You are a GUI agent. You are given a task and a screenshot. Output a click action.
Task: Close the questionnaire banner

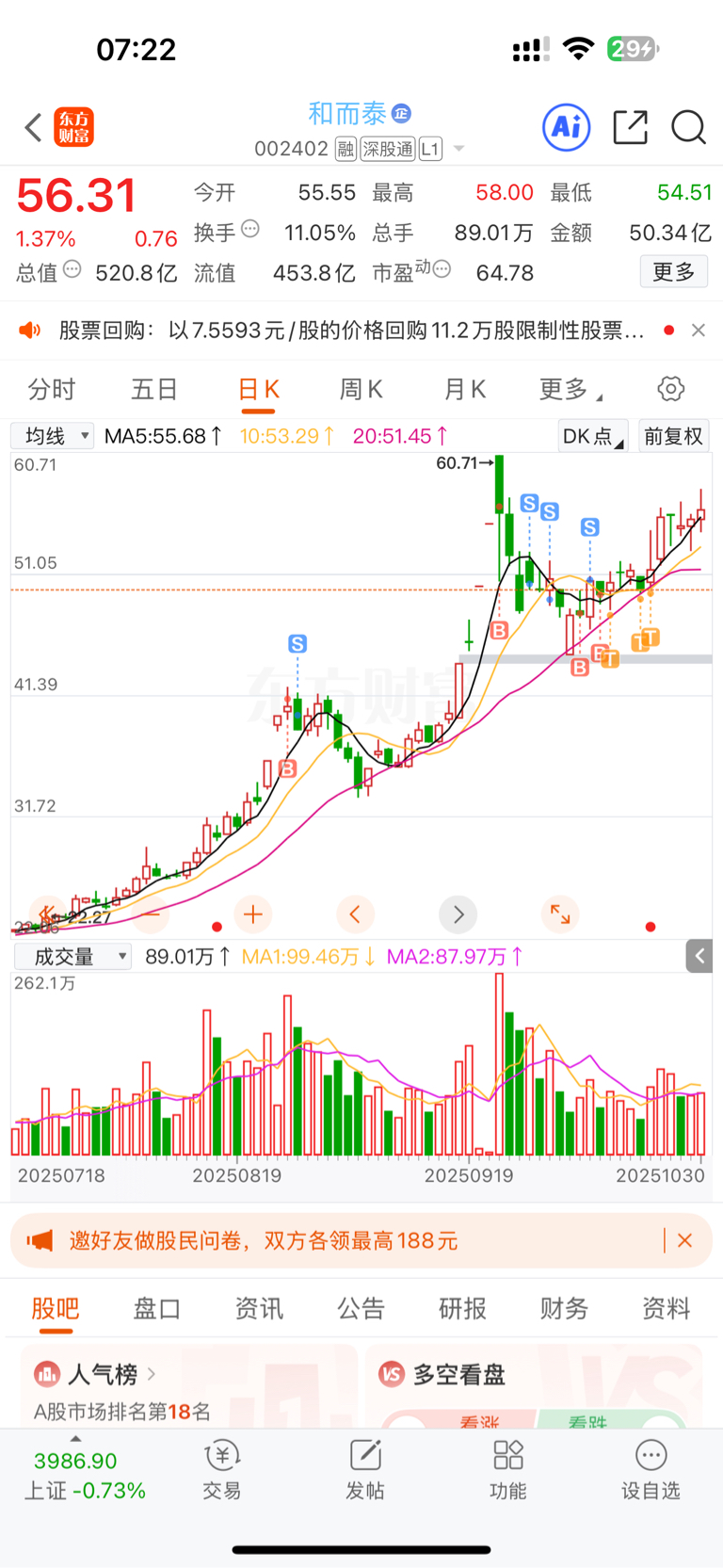tap(685, 1240)
